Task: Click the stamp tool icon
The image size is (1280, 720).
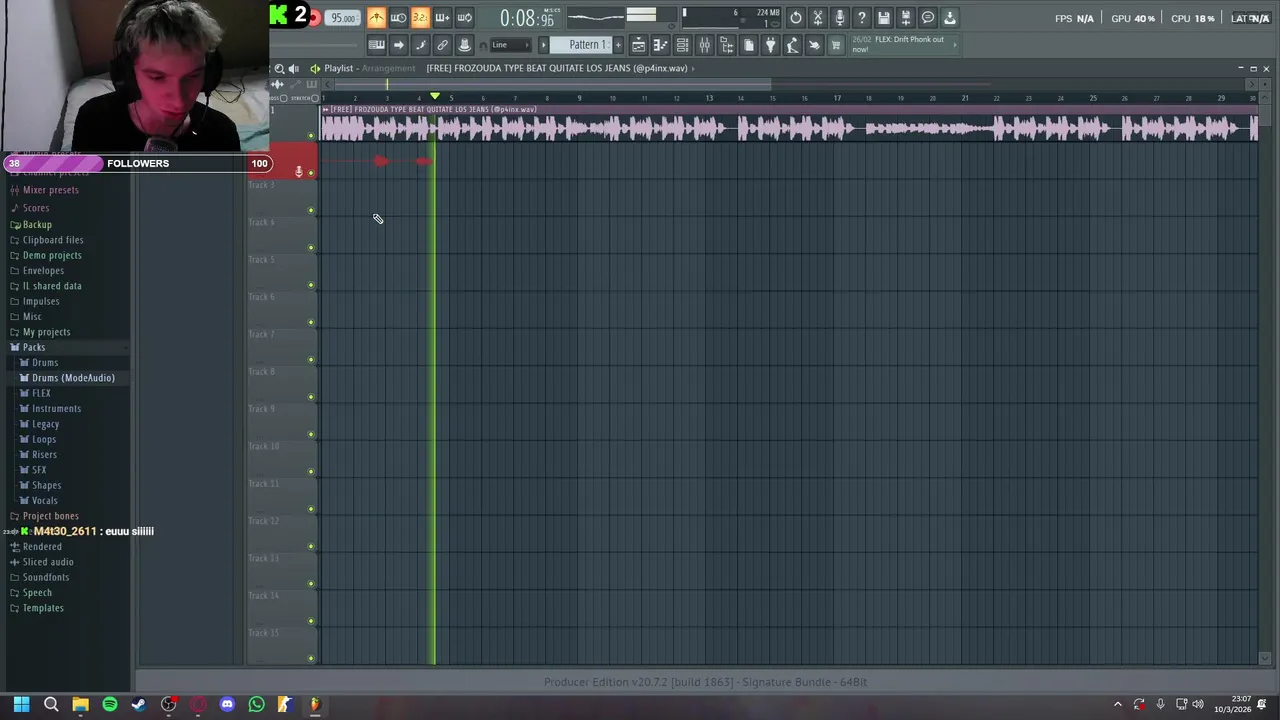Action: [x=464, y=45]
